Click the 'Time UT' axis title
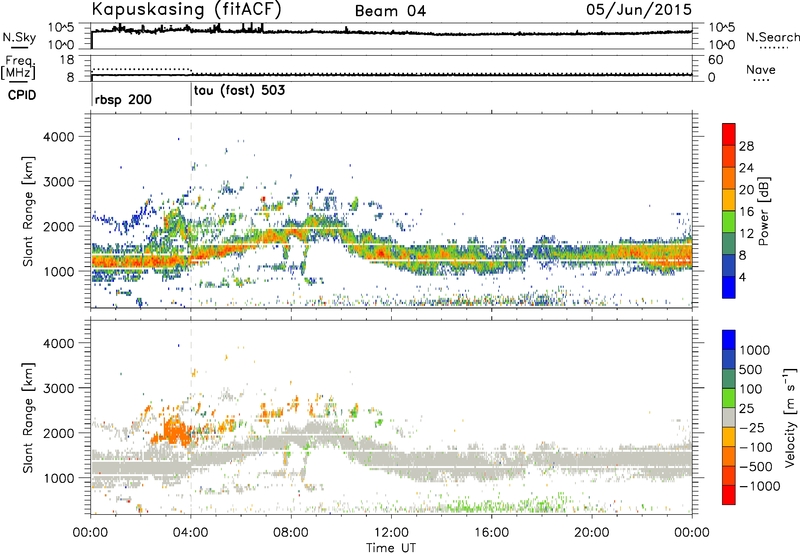Screen dimensions: 800x554 (x=391, y=548)
